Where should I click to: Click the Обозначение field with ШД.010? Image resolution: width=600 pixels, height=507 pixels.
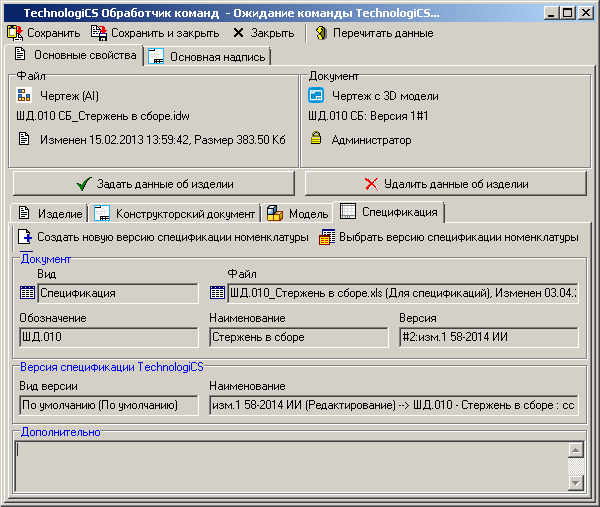108,337
